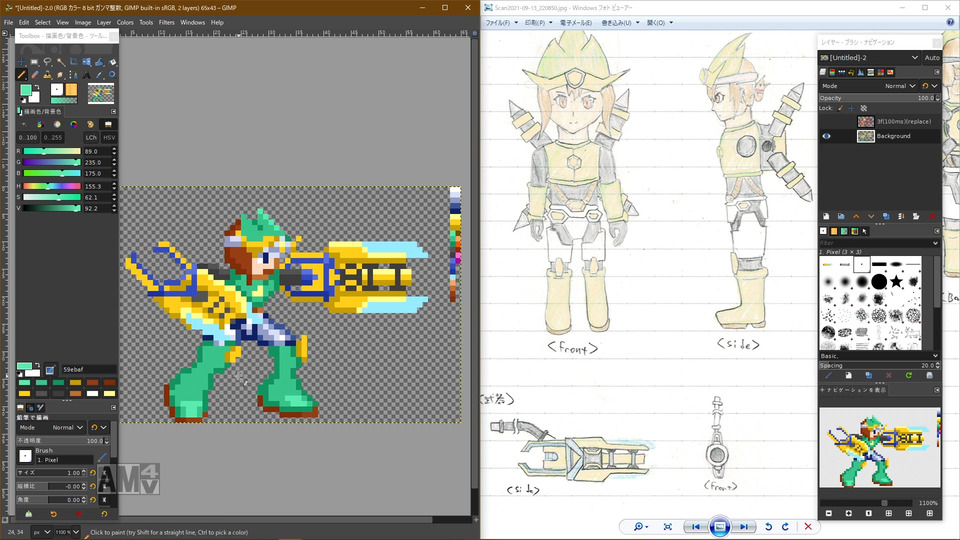This screenshot has height=540, width=960.
Task: Click the LCh color model button
Action: [x=91, y=137]
